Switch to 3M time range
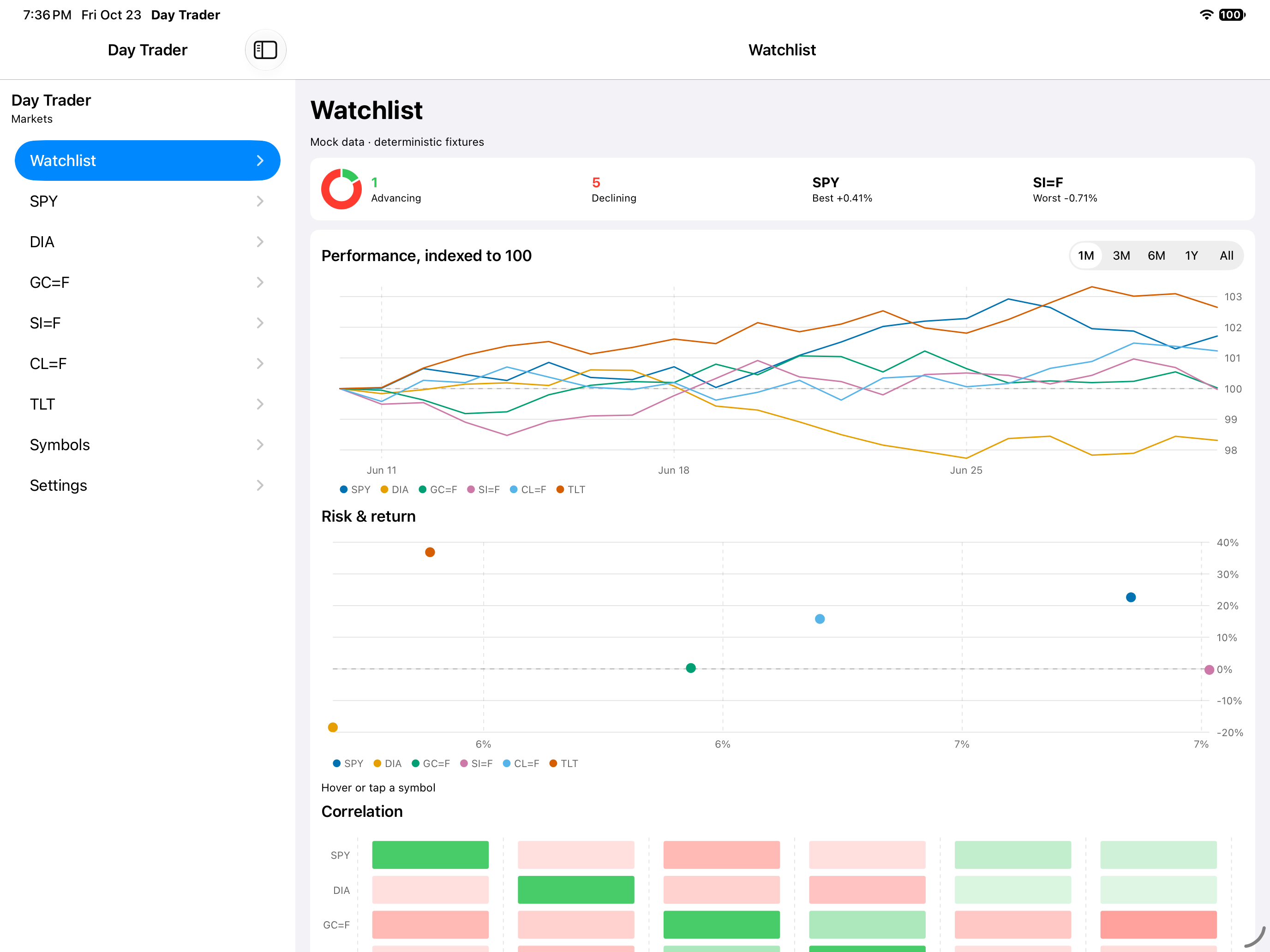This screenshot has width=1270, height=952. point(1121,256)
